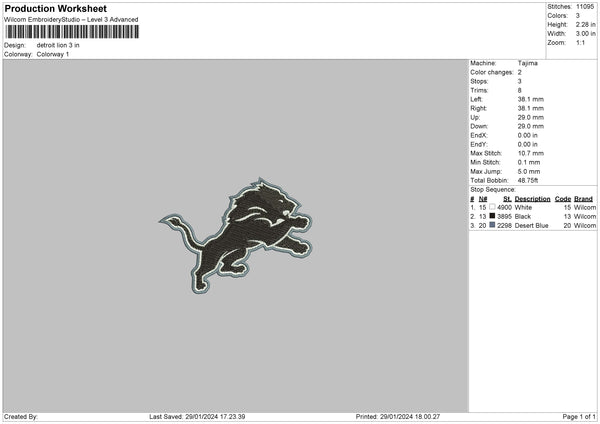Click the Stitches value '11095'
This screenshot has height=424, width=600.
click(x=585, y=7)
